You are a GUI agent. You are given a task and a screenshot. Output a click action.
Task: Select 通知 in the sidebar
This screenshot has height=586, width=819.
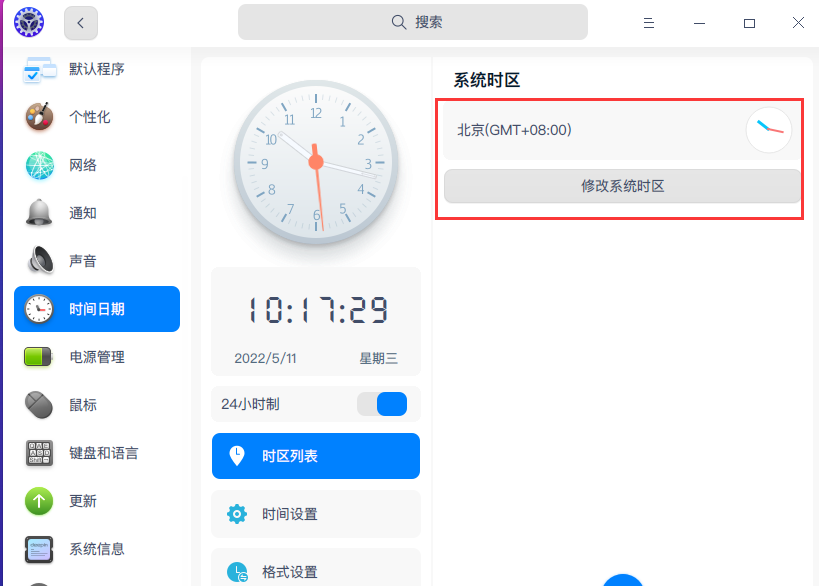(97, 213)
